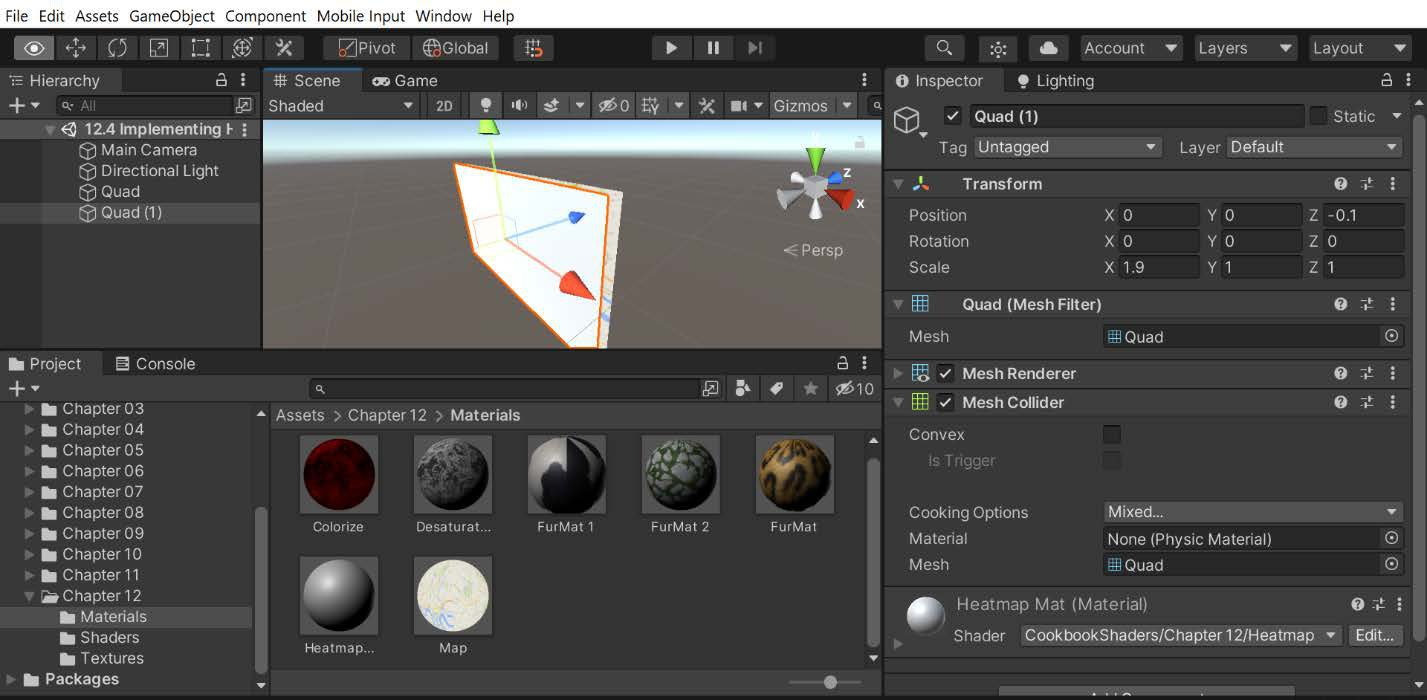The height and width of the screenshot is (700, 1427).
Task: Toggle Quad (1) active checkbox
Action: 952,116
